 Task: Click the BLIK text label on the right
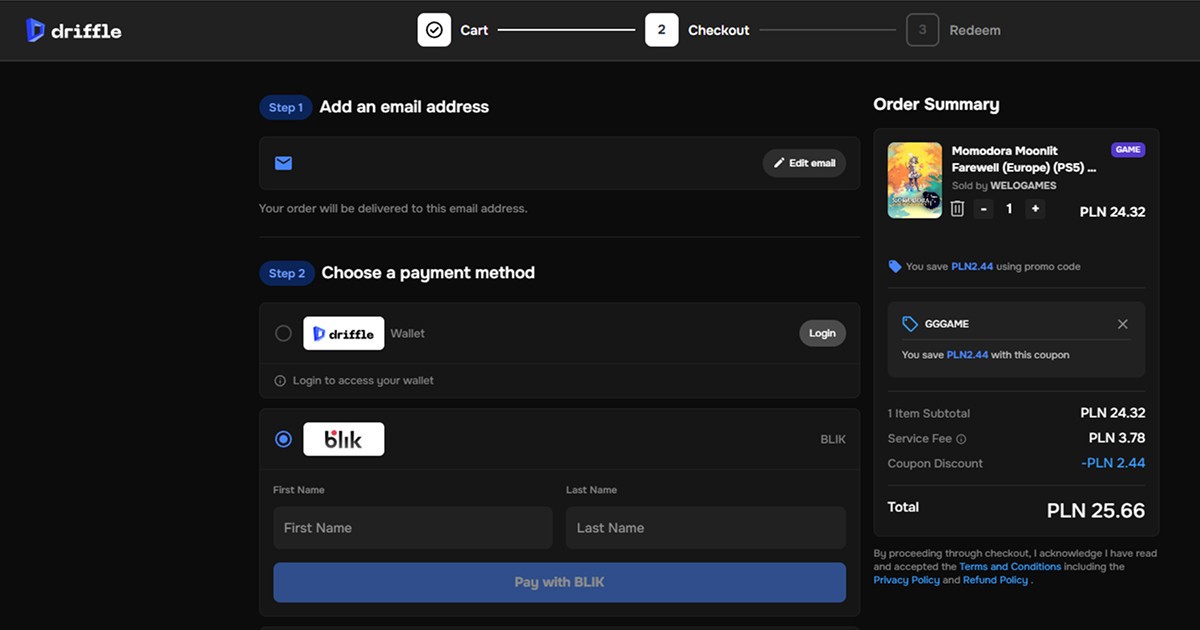point(833,439)
